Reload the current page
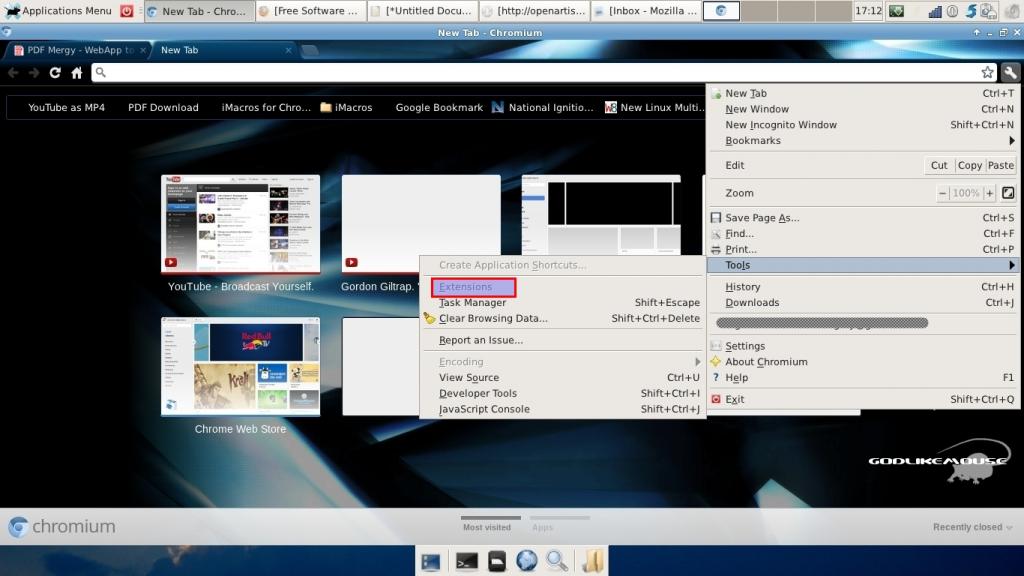The height and width of the screenshot is (576, 1024). click(55, 72)
